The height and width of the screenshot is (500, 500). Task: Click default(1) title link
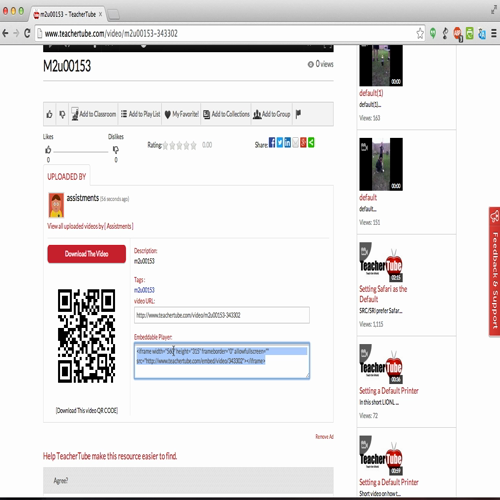coord(371,93)
